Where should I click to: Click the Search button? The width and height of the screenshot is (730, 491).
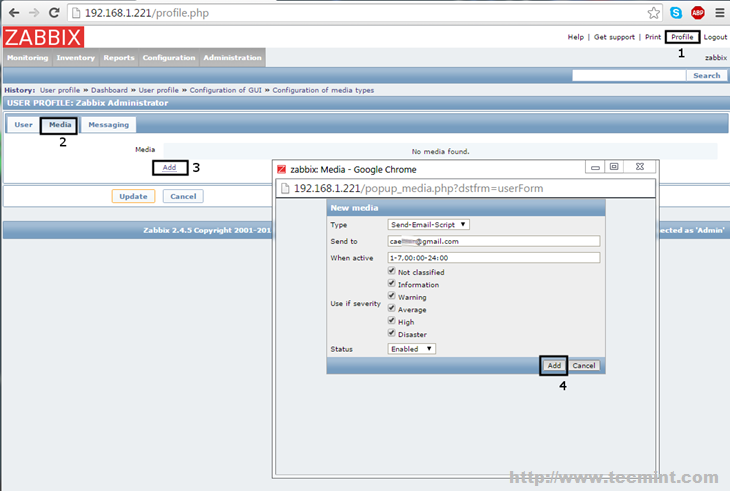point(706,75)
